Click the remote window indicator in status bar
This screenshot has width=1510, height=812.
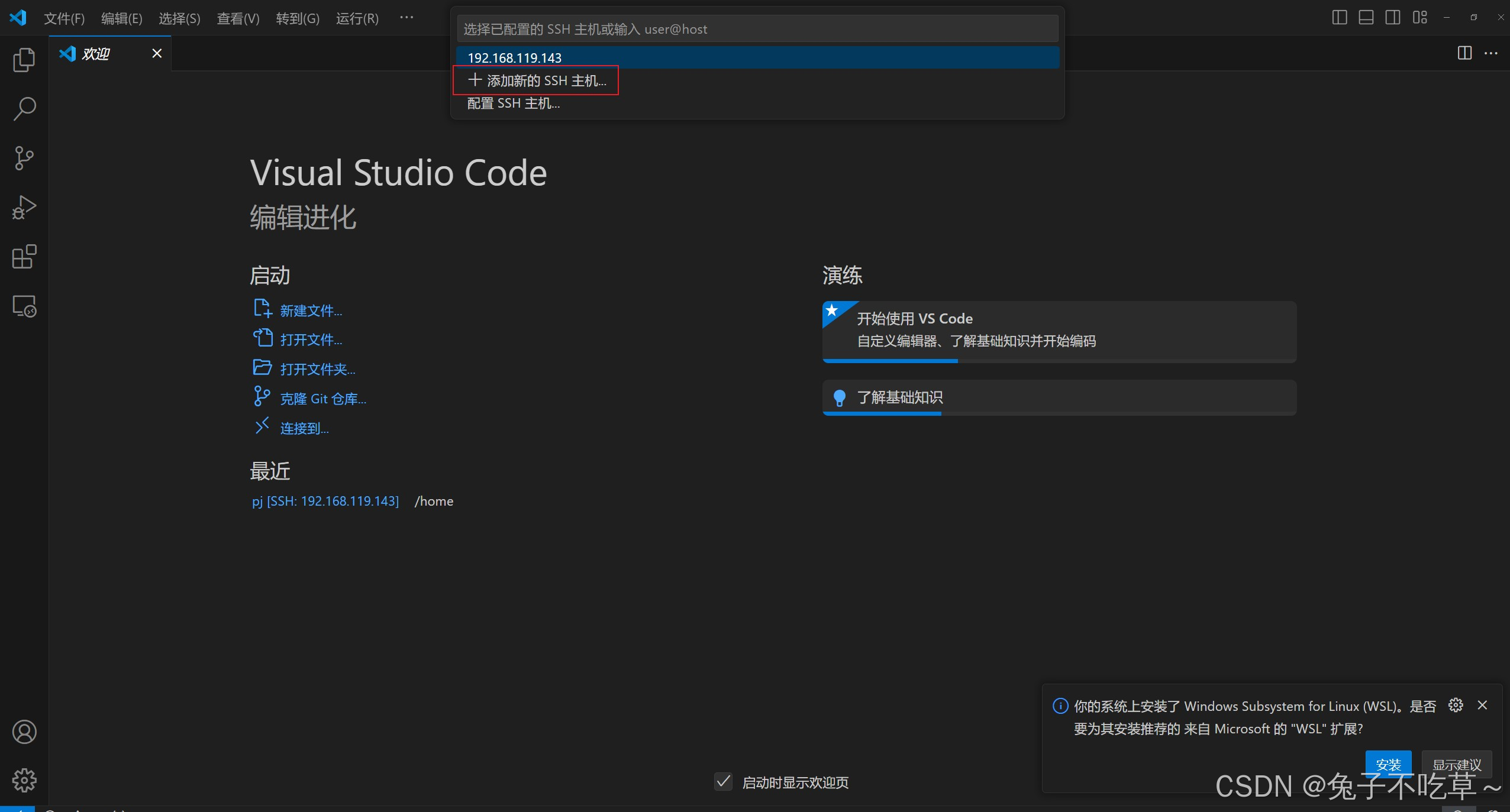tap(17, 808)
